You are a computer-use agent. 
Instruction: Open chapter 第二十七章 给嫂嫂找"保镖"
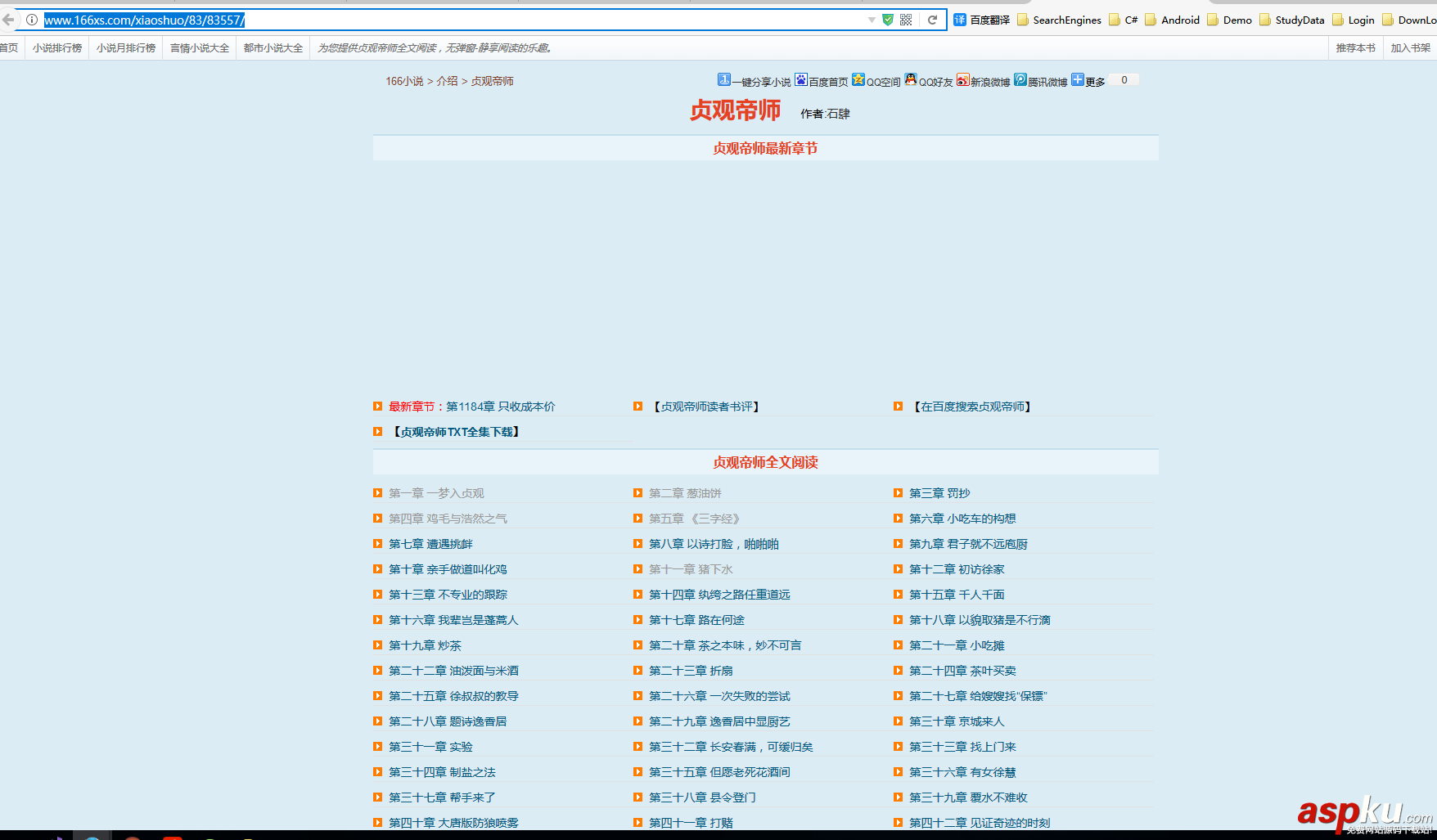(978, 696)
